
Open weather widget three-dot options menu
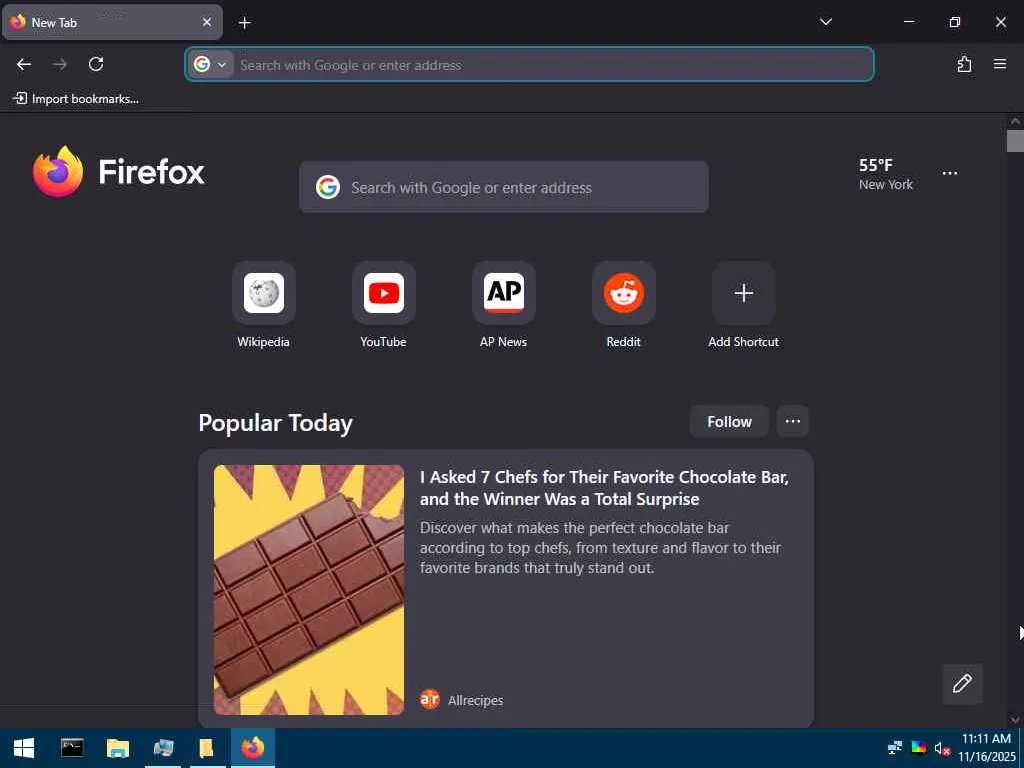[x=950, y=174]
